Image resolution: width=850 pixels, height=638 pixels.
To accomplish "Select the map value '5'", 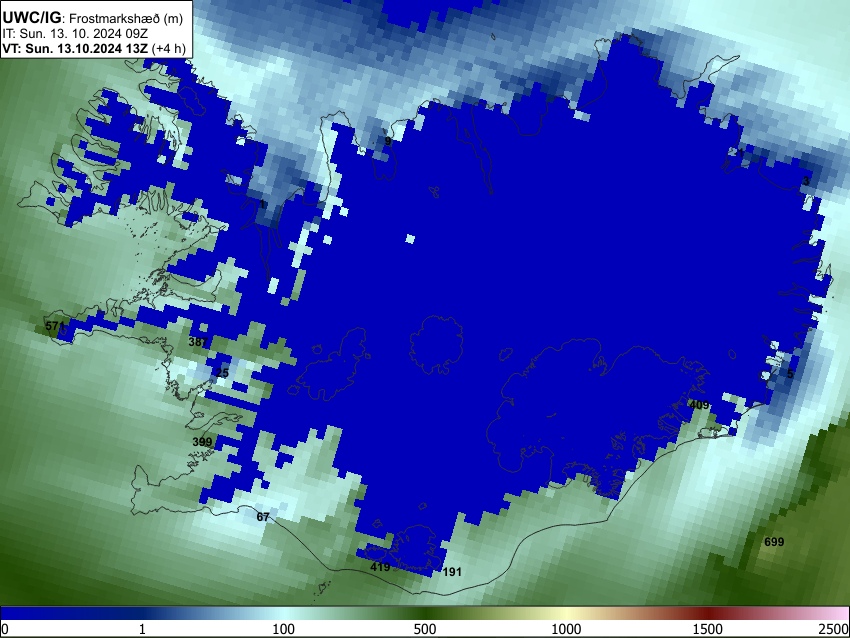I will (790, 373).
